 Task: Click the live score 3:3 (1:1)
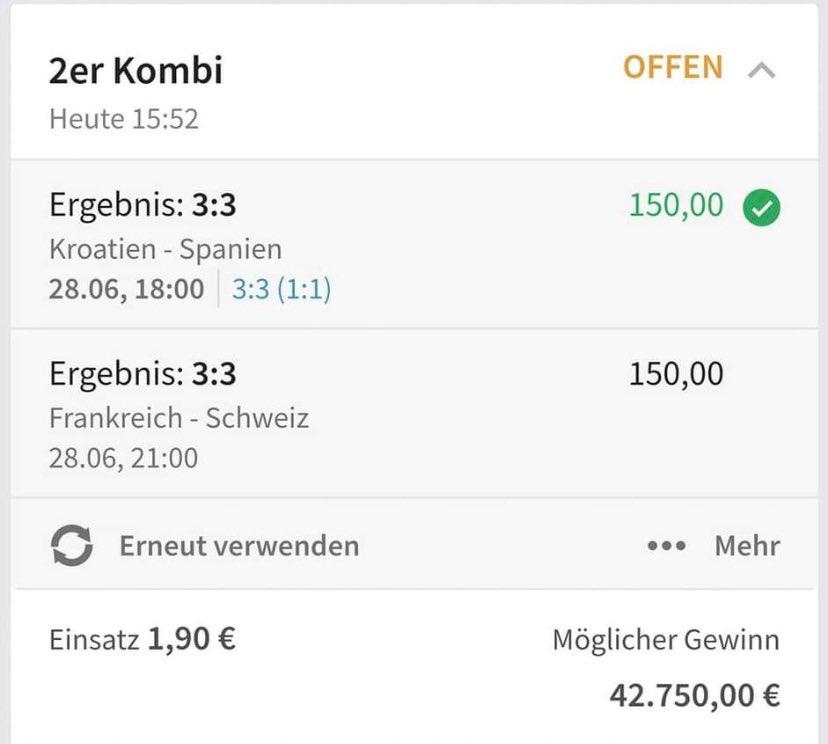[281, 290]
